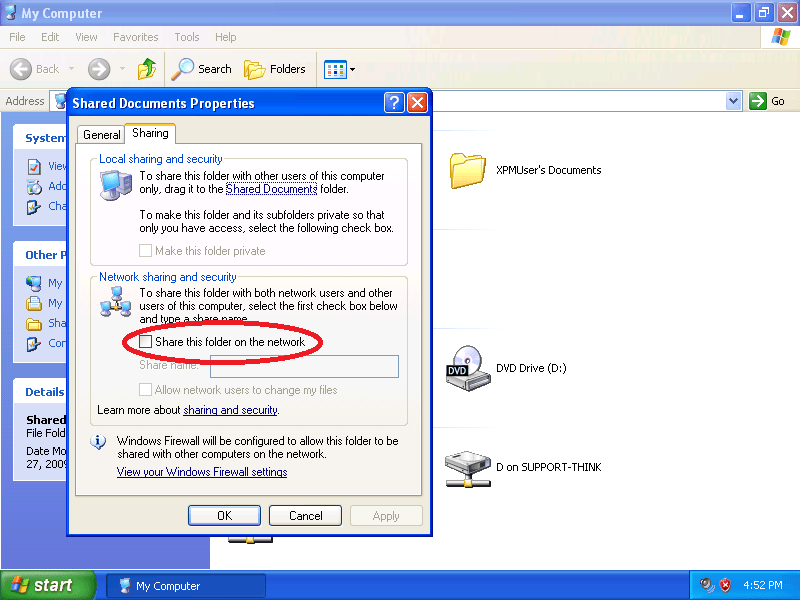The height and width of the screenshot is (600, 800).
Task: Open the Help menu
Action: tap(226, 37)
